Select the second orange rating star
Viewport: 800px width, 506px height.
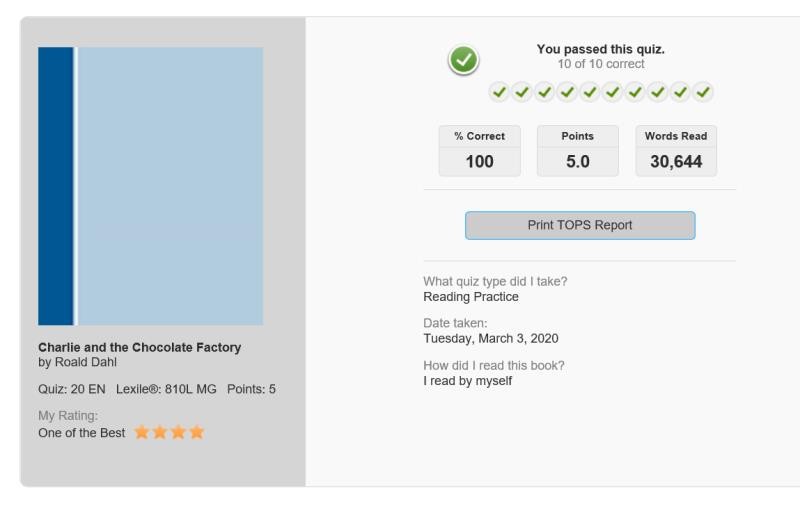[160, 433]
